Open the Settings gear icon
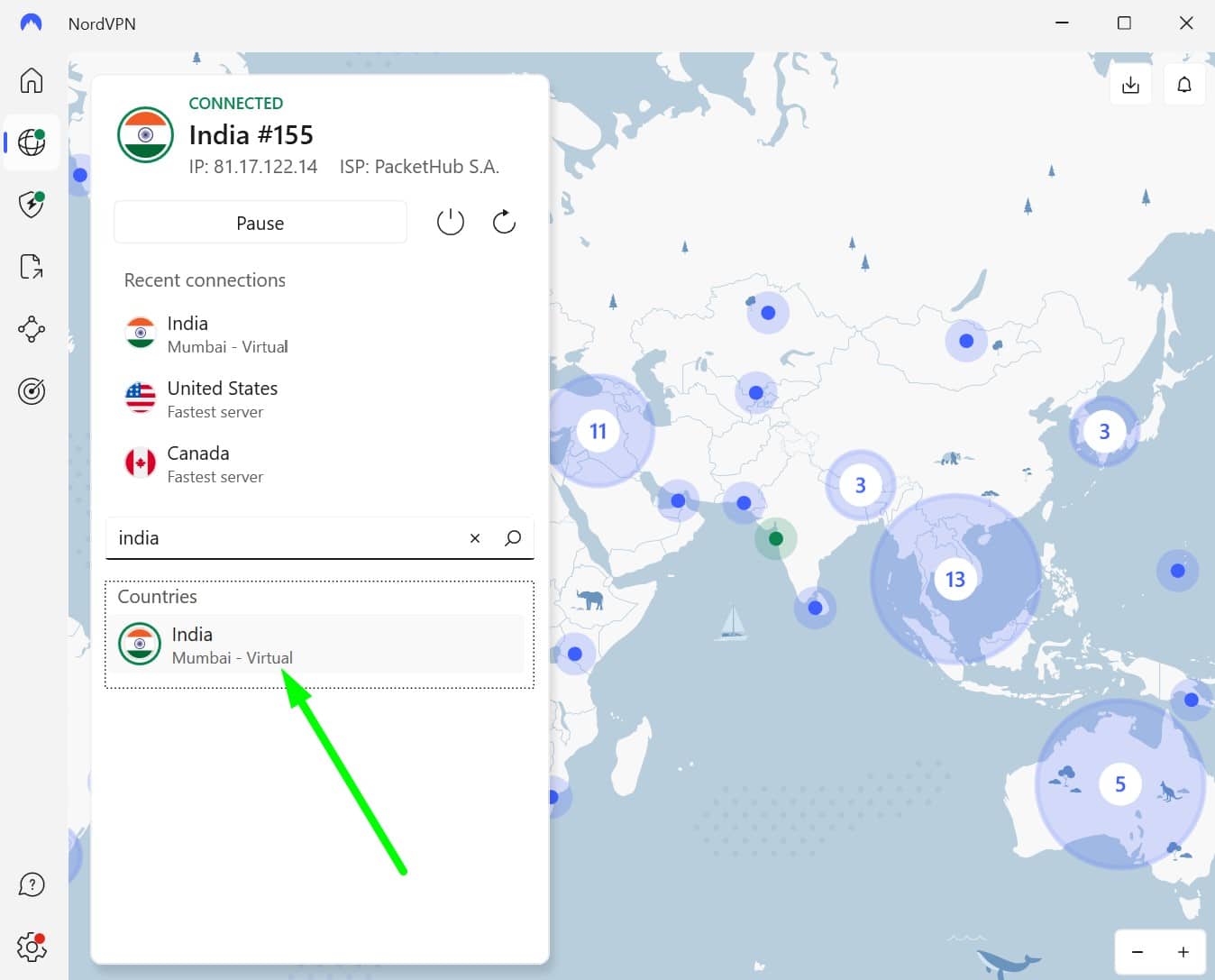Screen dimensions: 1215x980 point(32,948)
